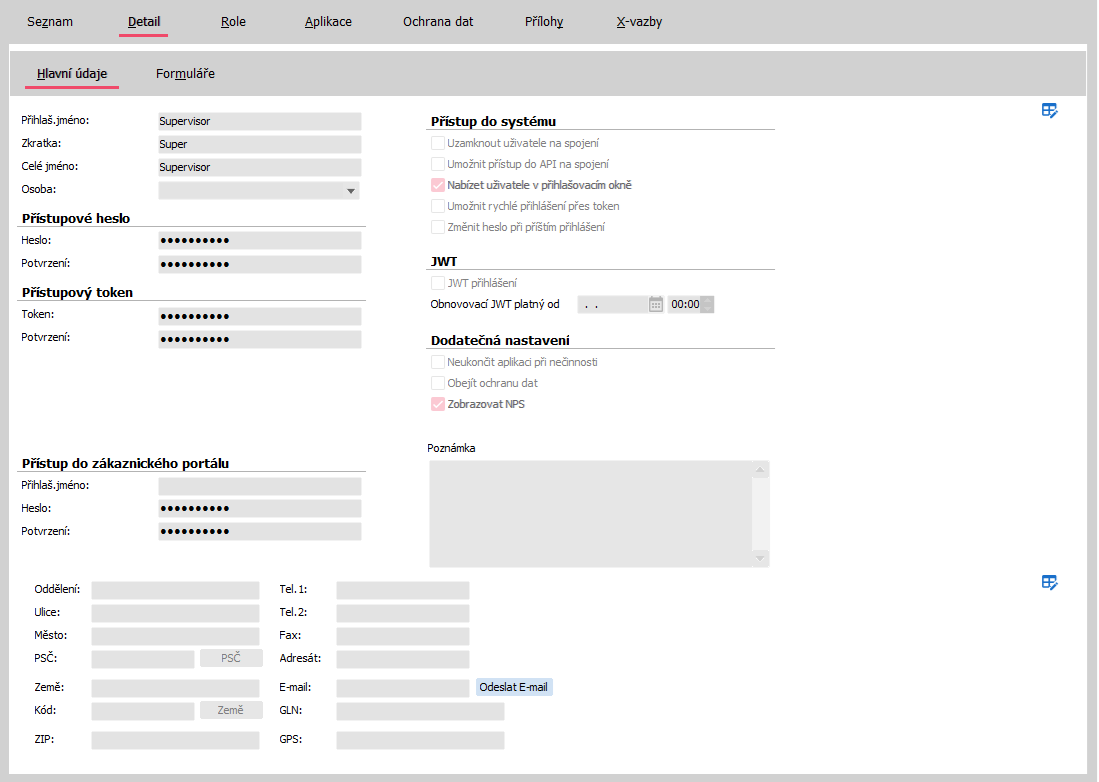
Task: Enable Uzamknout uživatele na spojení checkbox
Action: tap(438, 143)
